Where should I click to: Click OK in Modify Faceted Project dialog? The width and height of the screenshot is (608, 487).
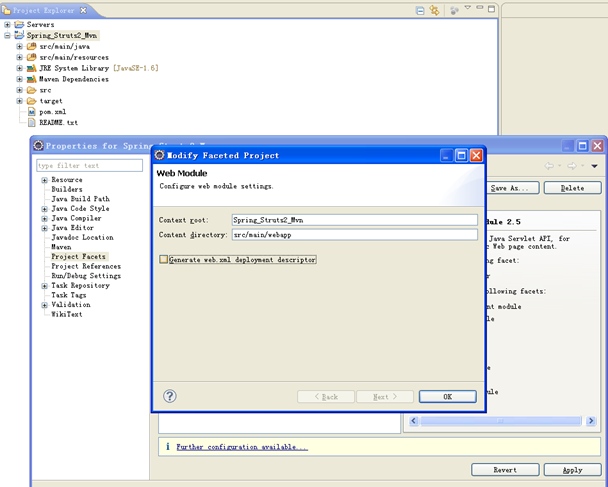tap(448, 397)
